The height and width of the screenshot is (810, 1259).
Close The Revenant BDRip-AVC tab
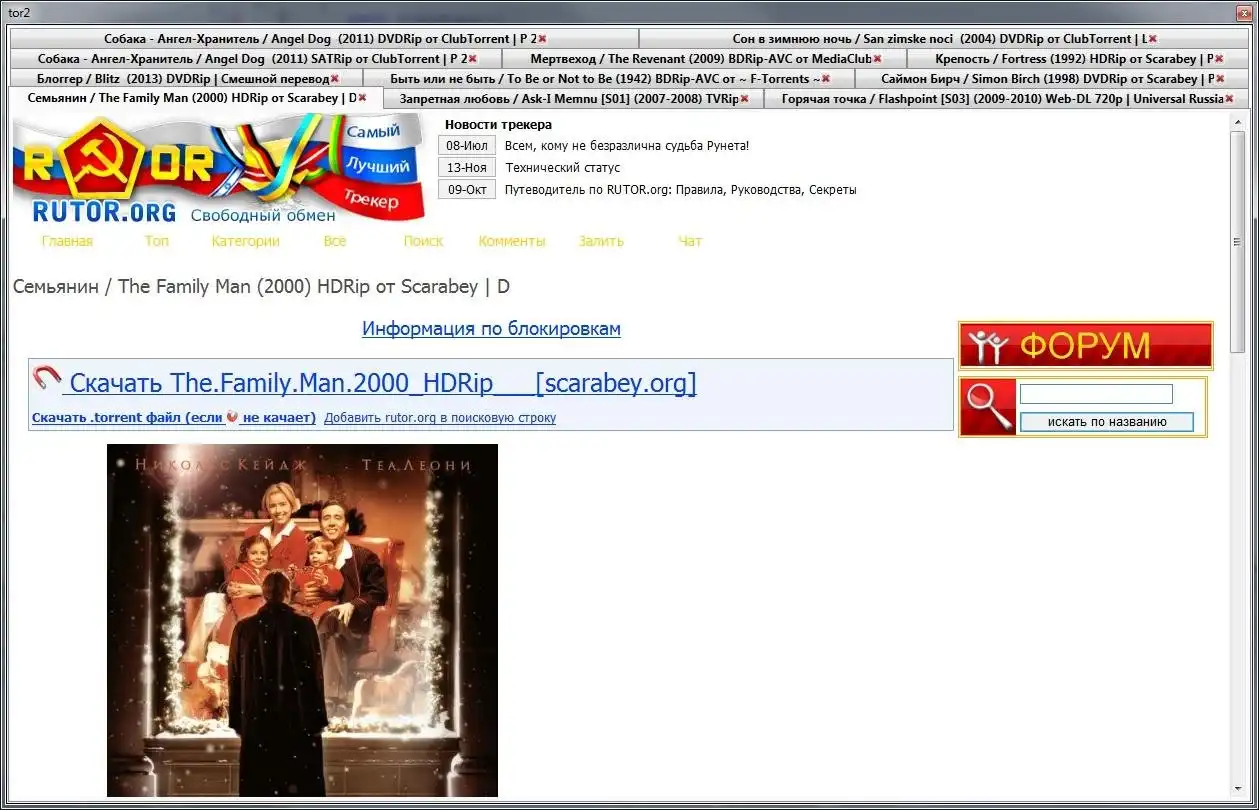877,59
